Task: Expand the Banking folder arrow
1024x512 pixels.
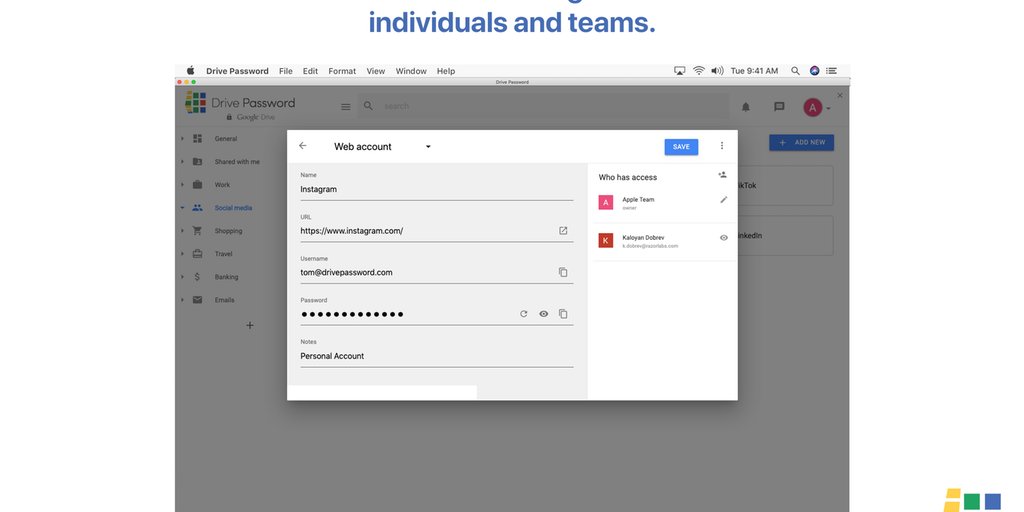Action: (182, 277)
